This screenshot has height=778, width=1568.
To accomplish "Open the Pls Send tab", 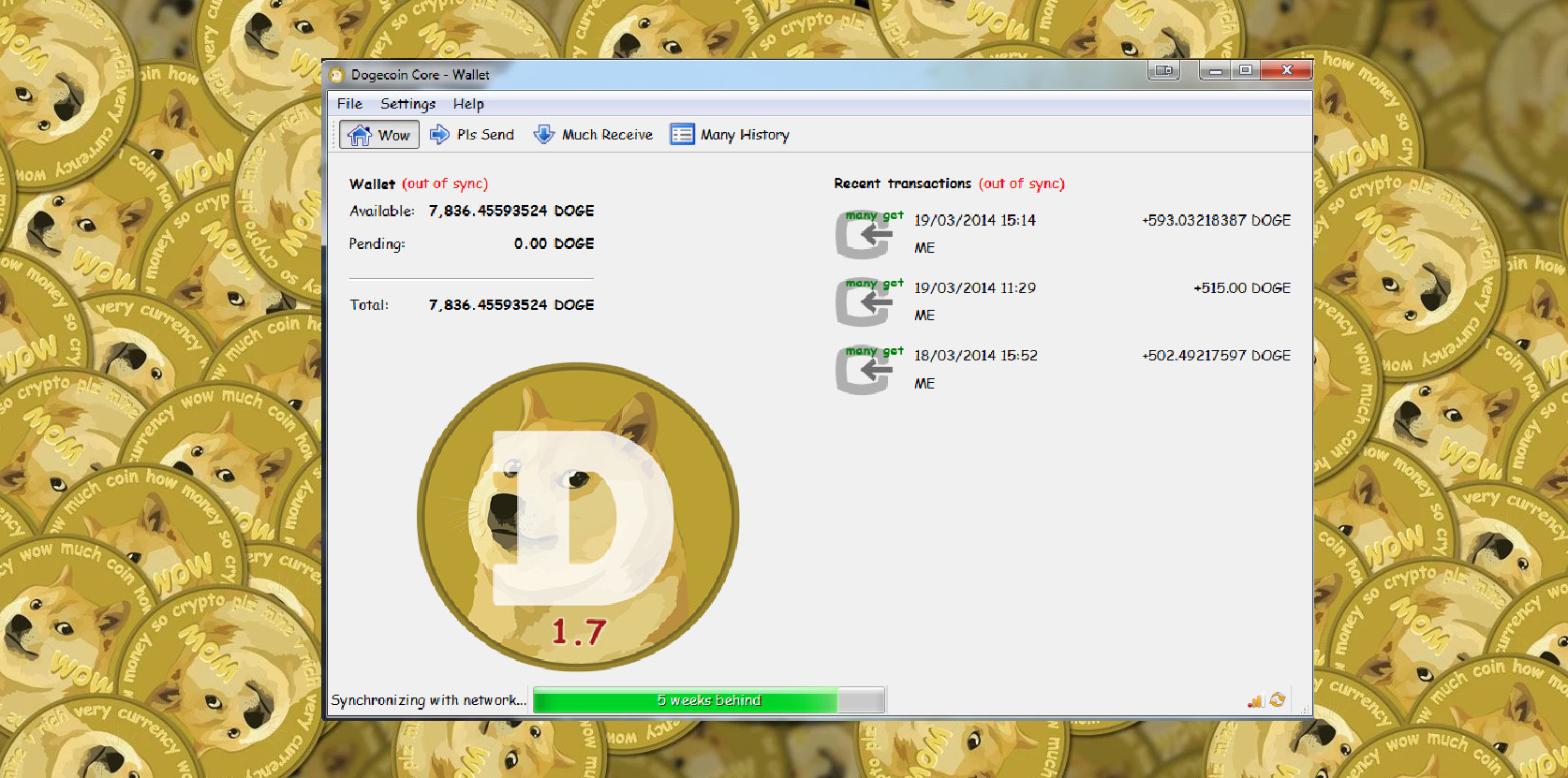I will pyautogui.click(x=472, y=135).
